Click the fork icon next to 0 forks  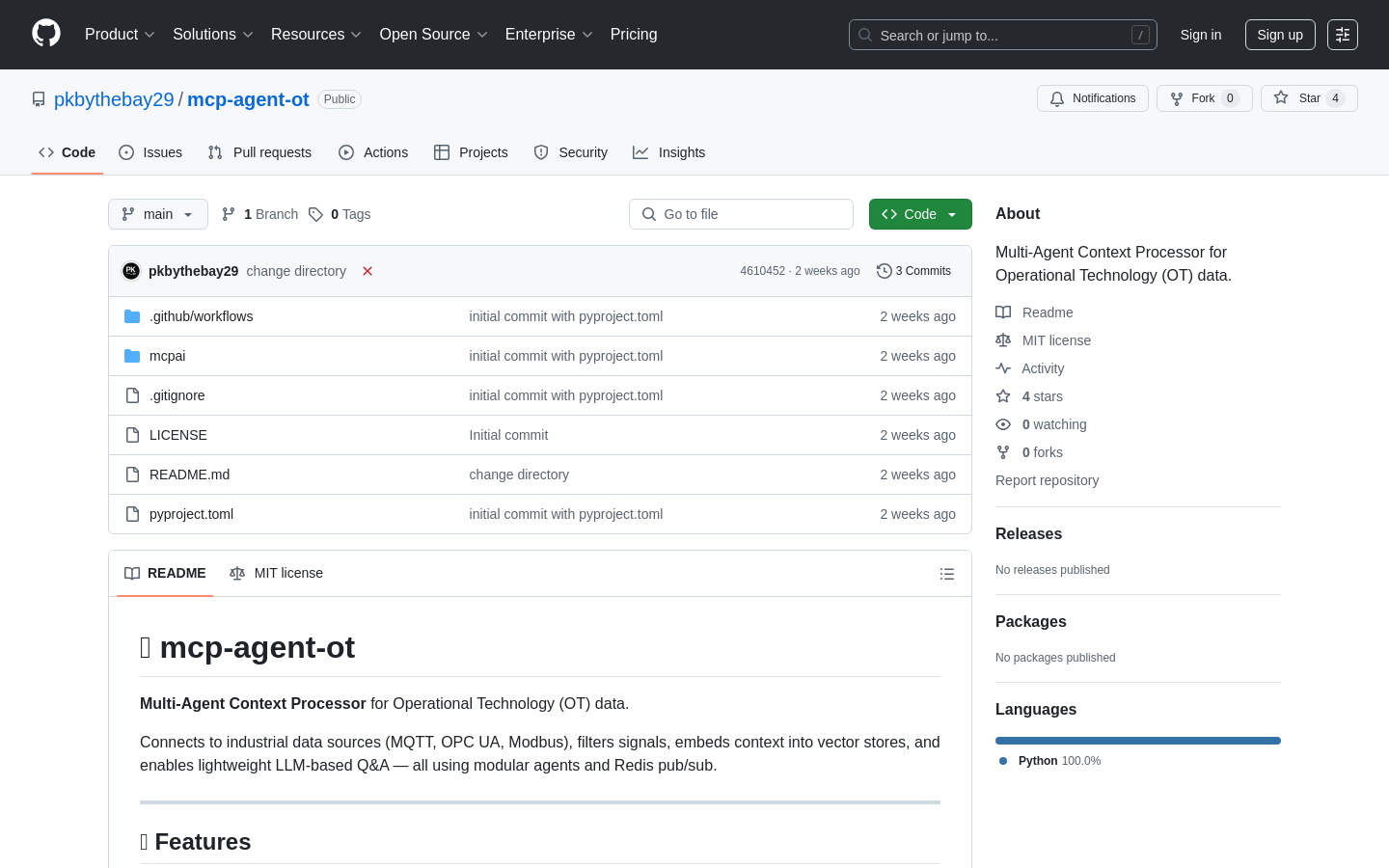1003,452
